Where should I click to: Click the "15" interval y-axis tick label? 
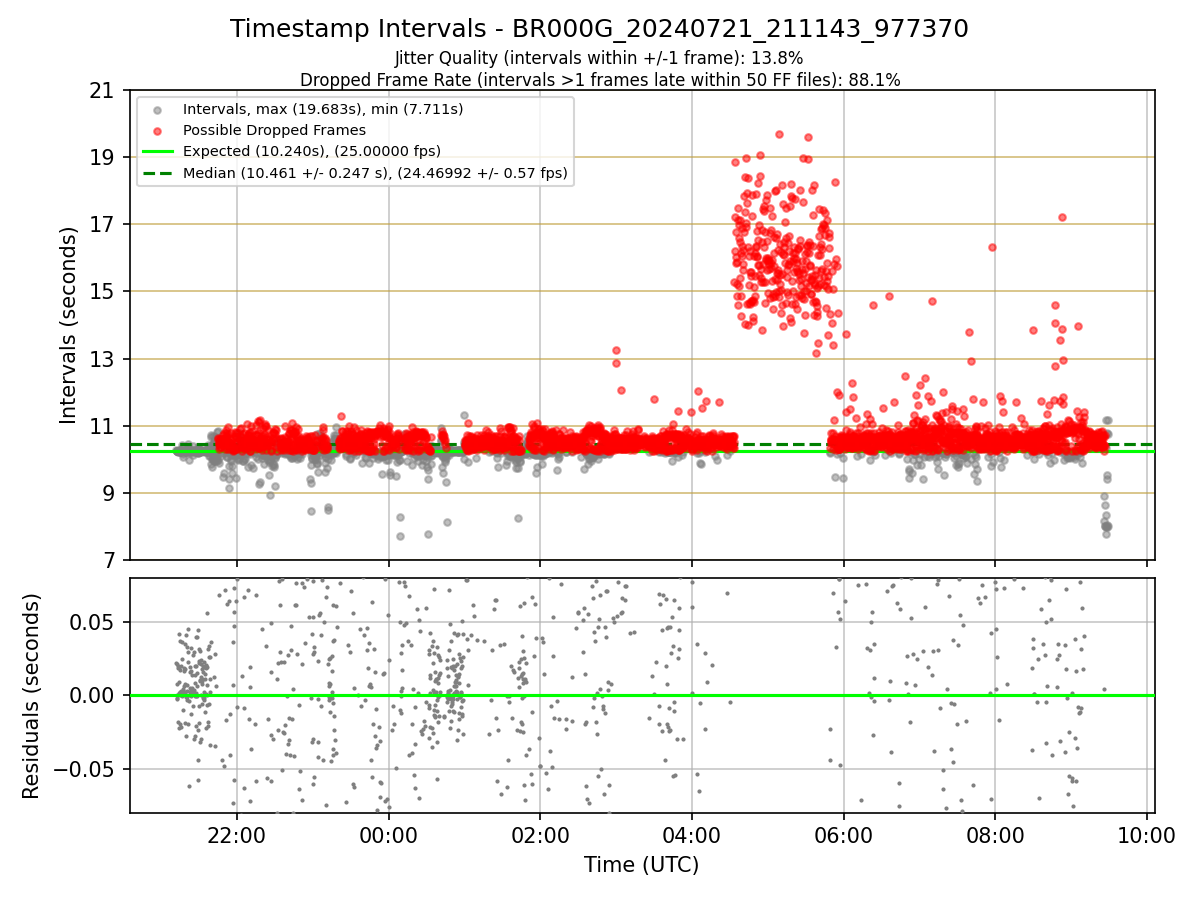(101, 291)
